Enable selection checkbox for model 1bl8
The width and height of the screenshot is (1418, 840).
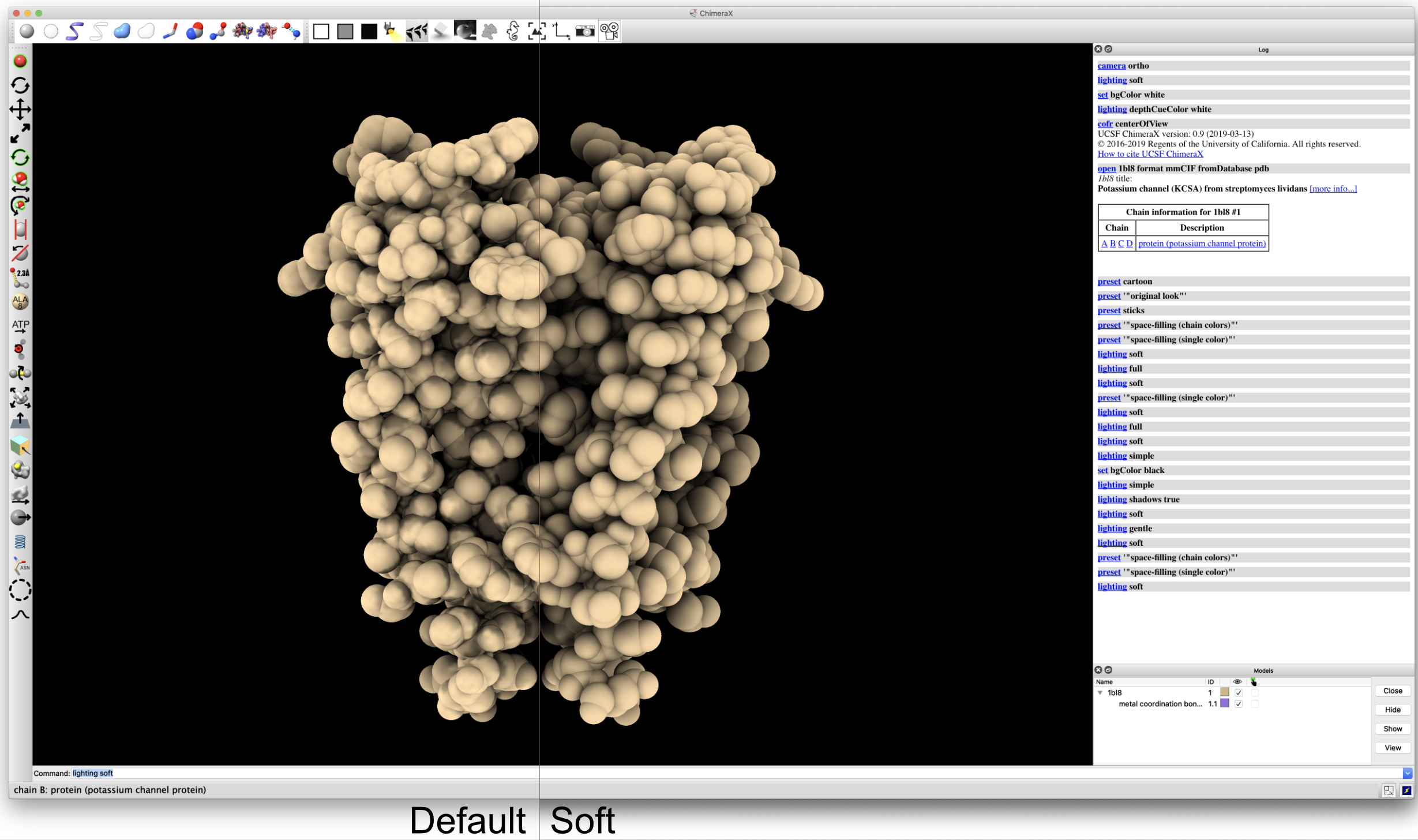[1255, 692]
